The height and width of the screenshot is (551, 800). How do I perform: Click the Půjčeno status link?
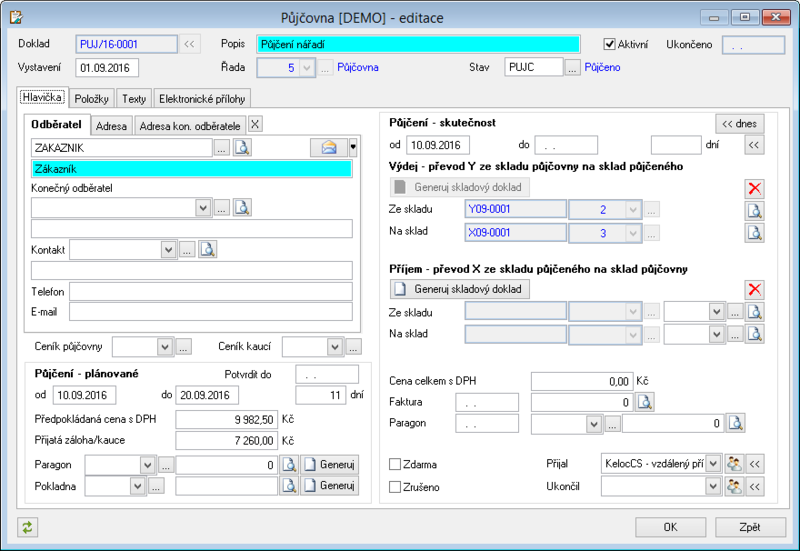pos(602,67)
